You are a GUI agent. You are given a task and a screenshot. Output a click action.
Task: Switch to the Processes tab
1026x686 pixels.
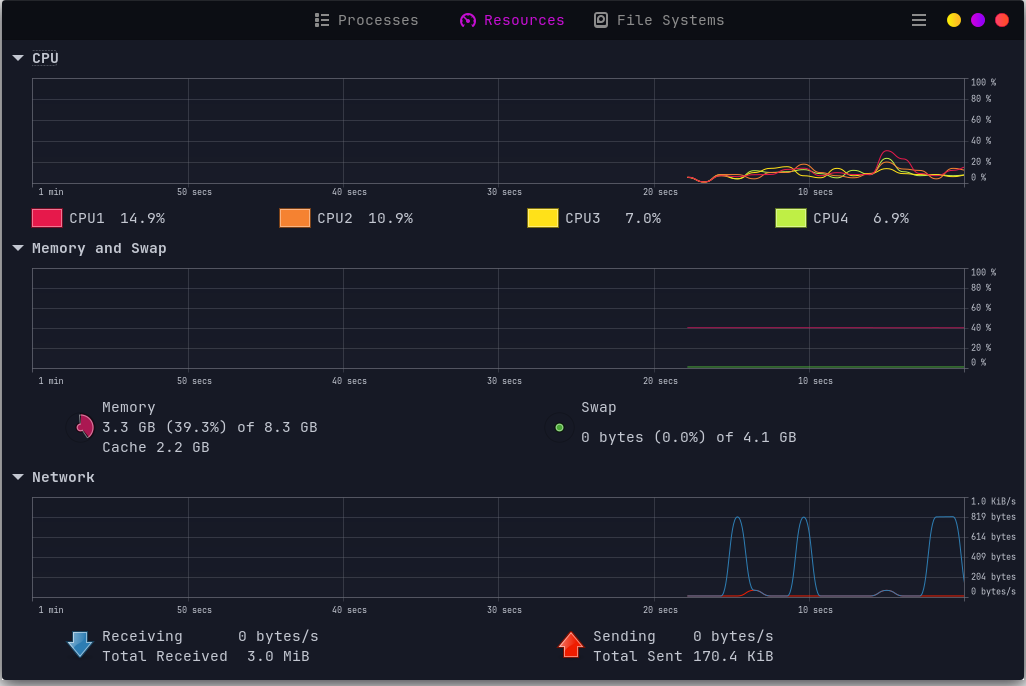click(366, 19)
